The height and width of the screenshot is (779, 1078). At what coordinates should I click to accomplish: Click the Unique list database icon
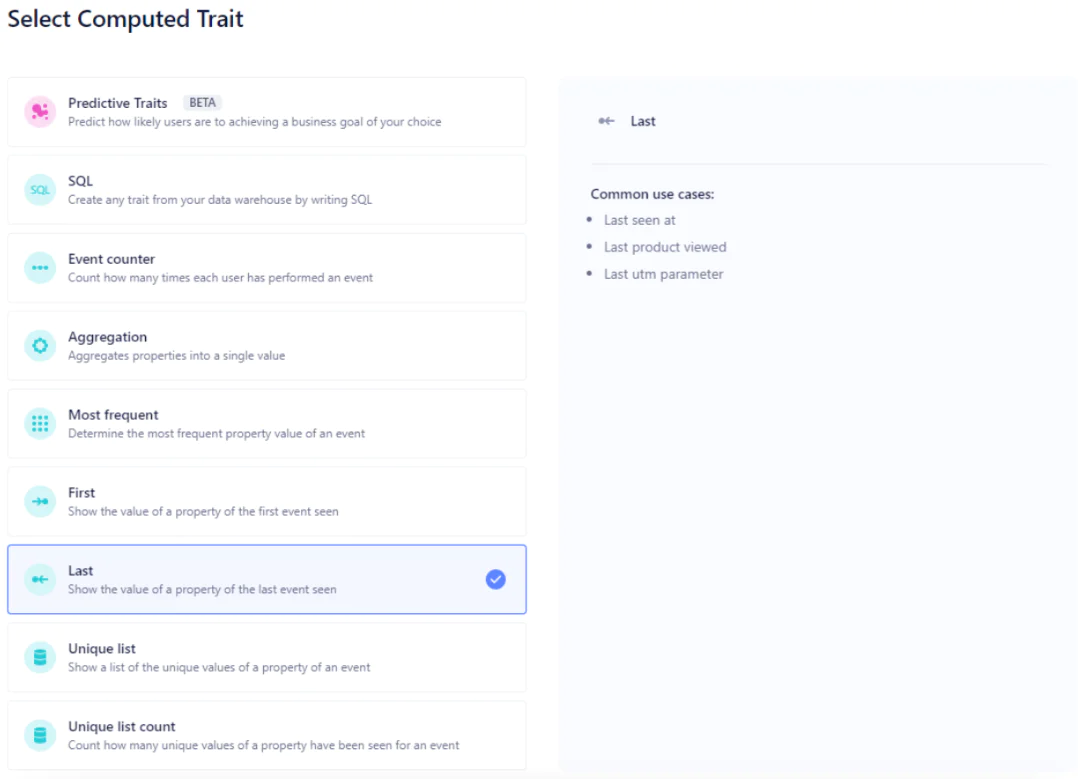40,657
